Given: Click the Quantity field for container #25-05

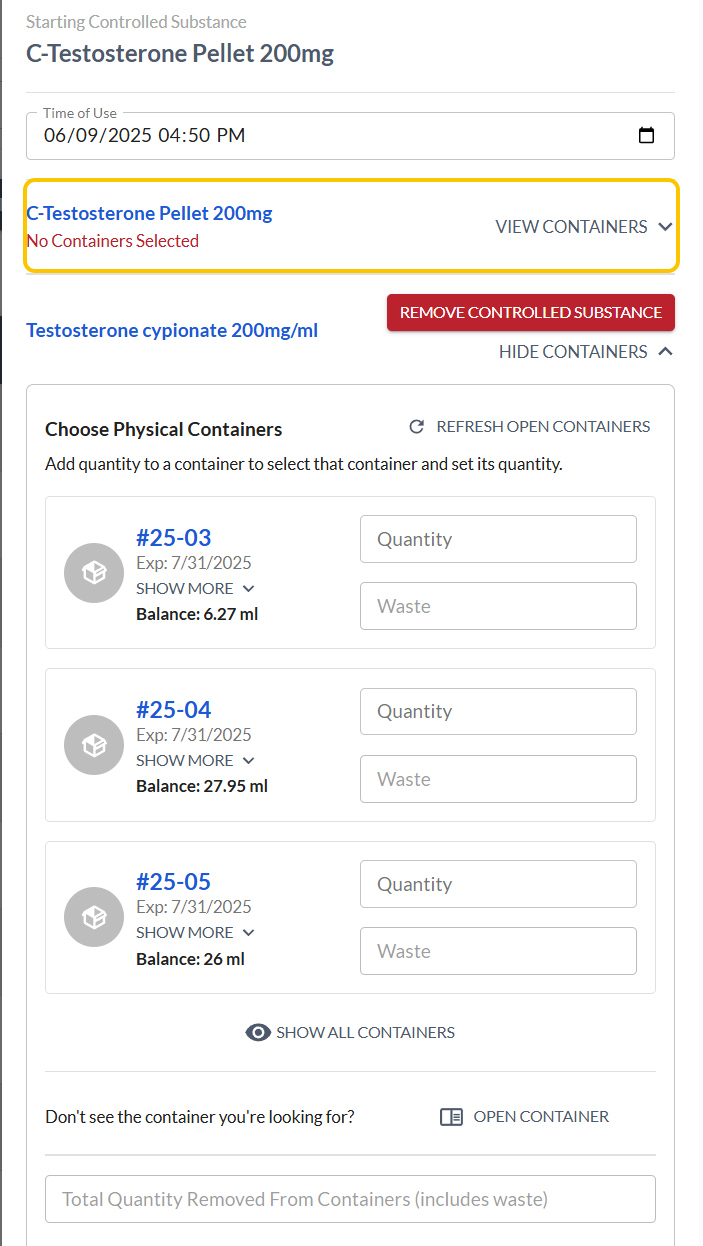Looking at the screenshot, I should pyautogui.click(x=498, y=885).
